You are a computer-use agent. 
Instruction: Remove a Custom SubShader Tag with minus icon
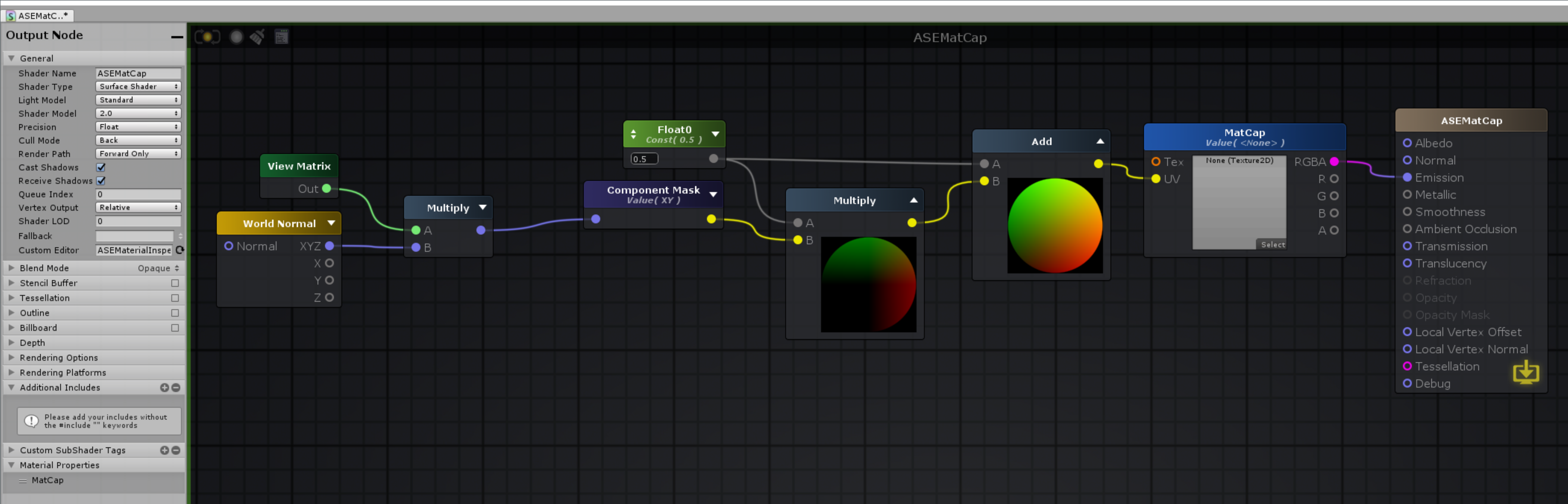click(176, 450)
